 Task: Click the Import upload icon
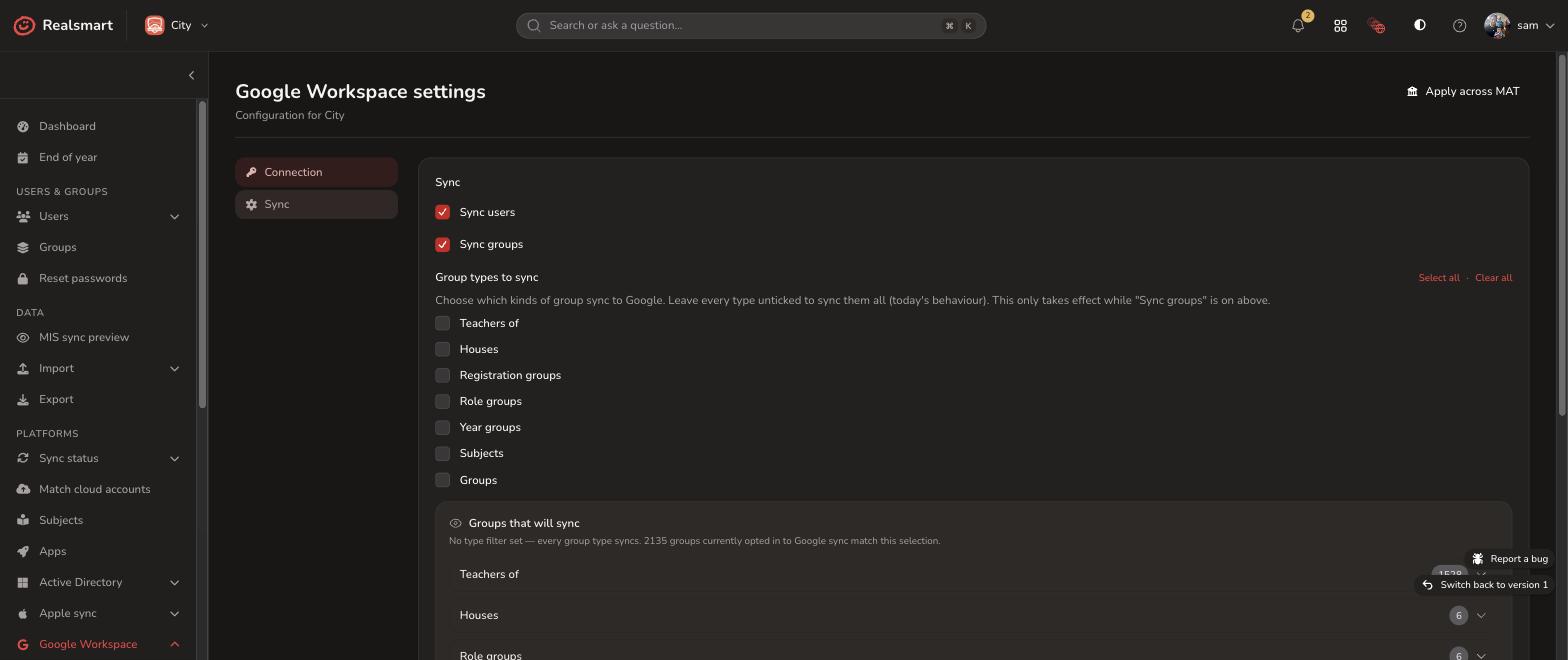pos(23,368)
